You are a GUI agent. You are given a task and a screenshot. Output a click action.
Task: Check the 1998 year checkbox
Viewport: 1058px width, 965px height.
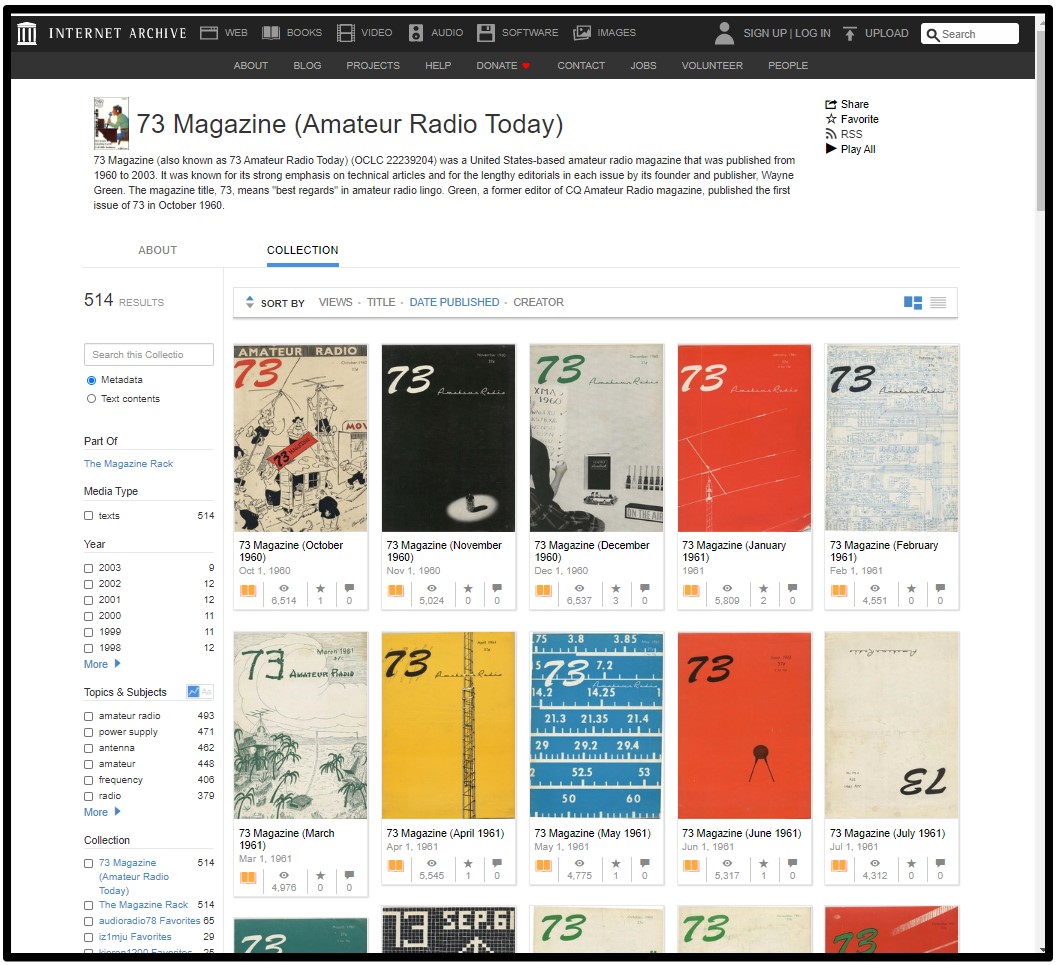coord(88,649)
